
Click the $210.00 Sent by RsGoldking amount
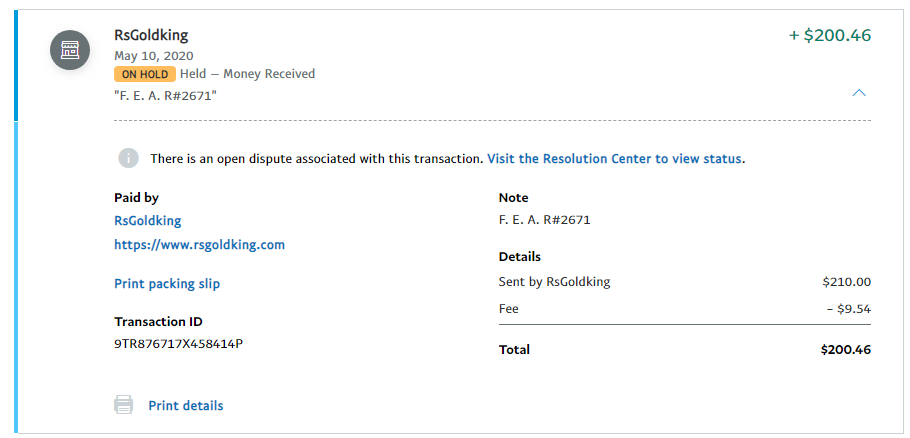click(x=847, y=282)
